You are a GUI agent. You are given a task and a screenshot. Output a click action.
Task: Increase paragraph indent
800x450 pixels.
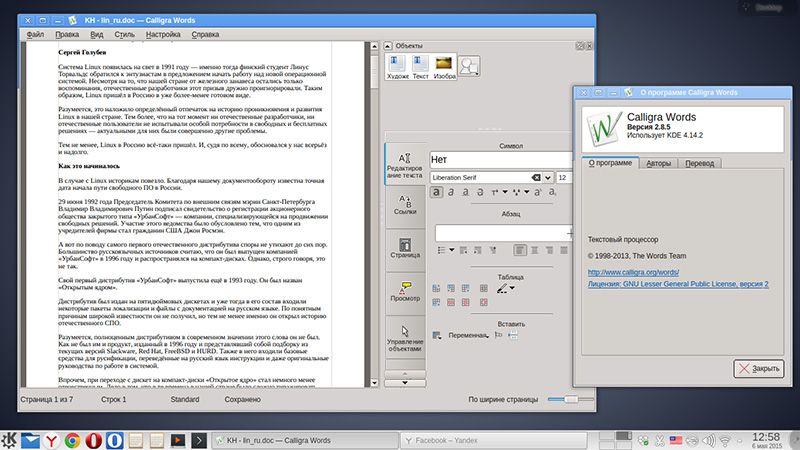478,250
